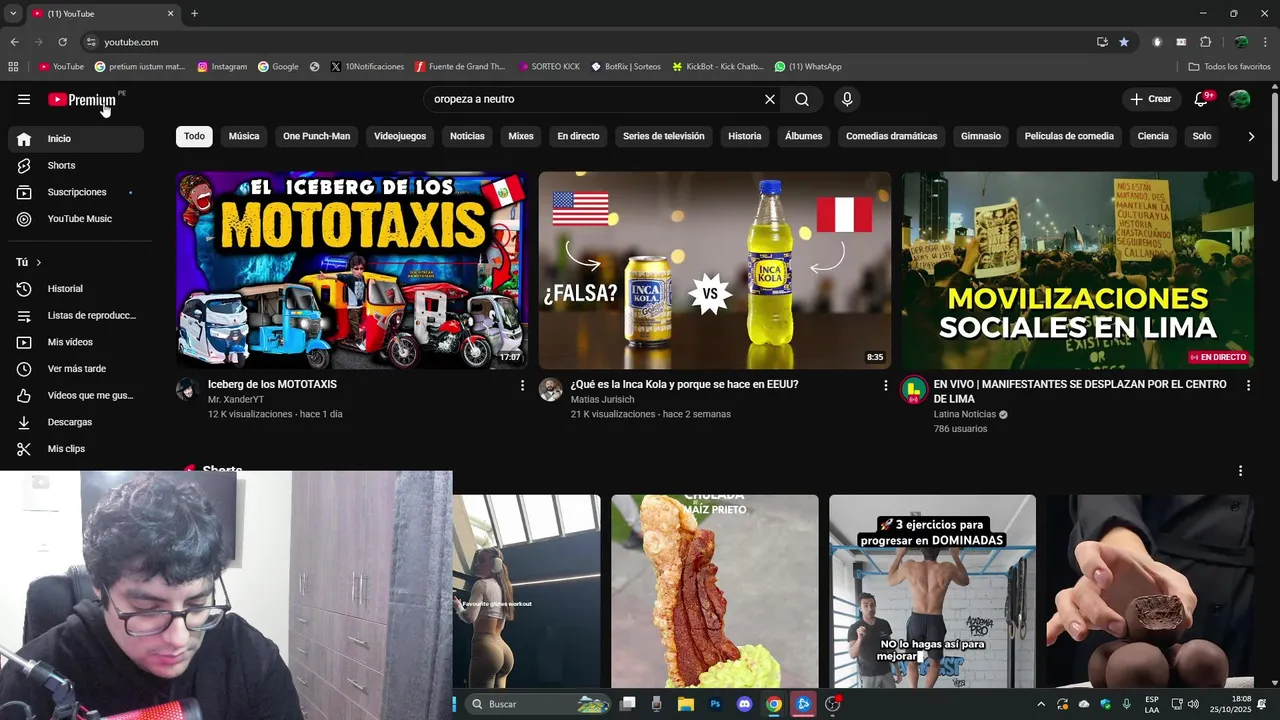The image size is (1280, 720).
Task: Play the Iceberg de los Mototaxis thumbnail
Action: pos(352,270)
